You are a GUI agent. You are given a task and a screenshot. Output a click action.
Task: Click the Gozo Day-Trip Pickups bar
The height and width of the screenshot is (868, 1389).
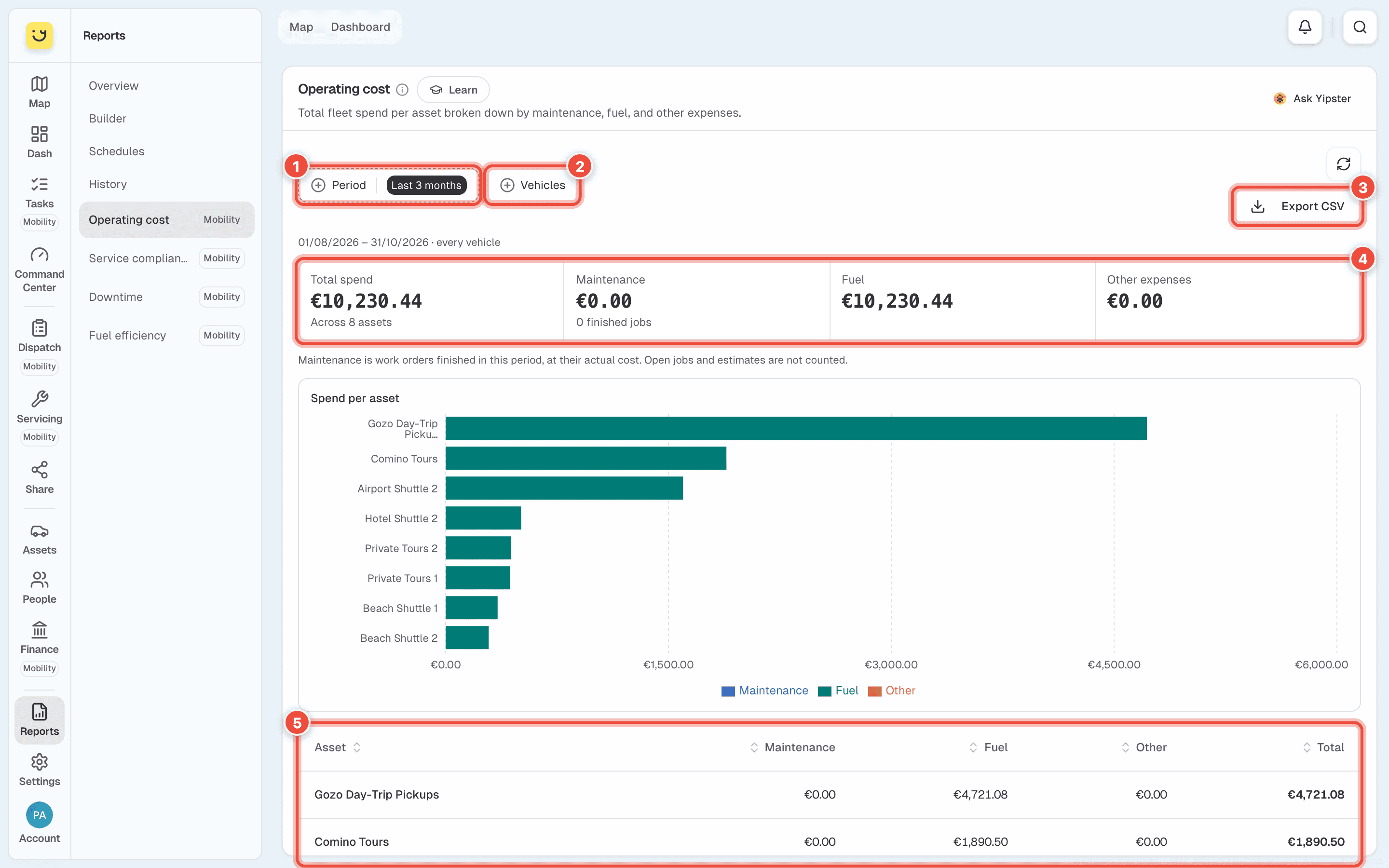click(x=795, y=428)
